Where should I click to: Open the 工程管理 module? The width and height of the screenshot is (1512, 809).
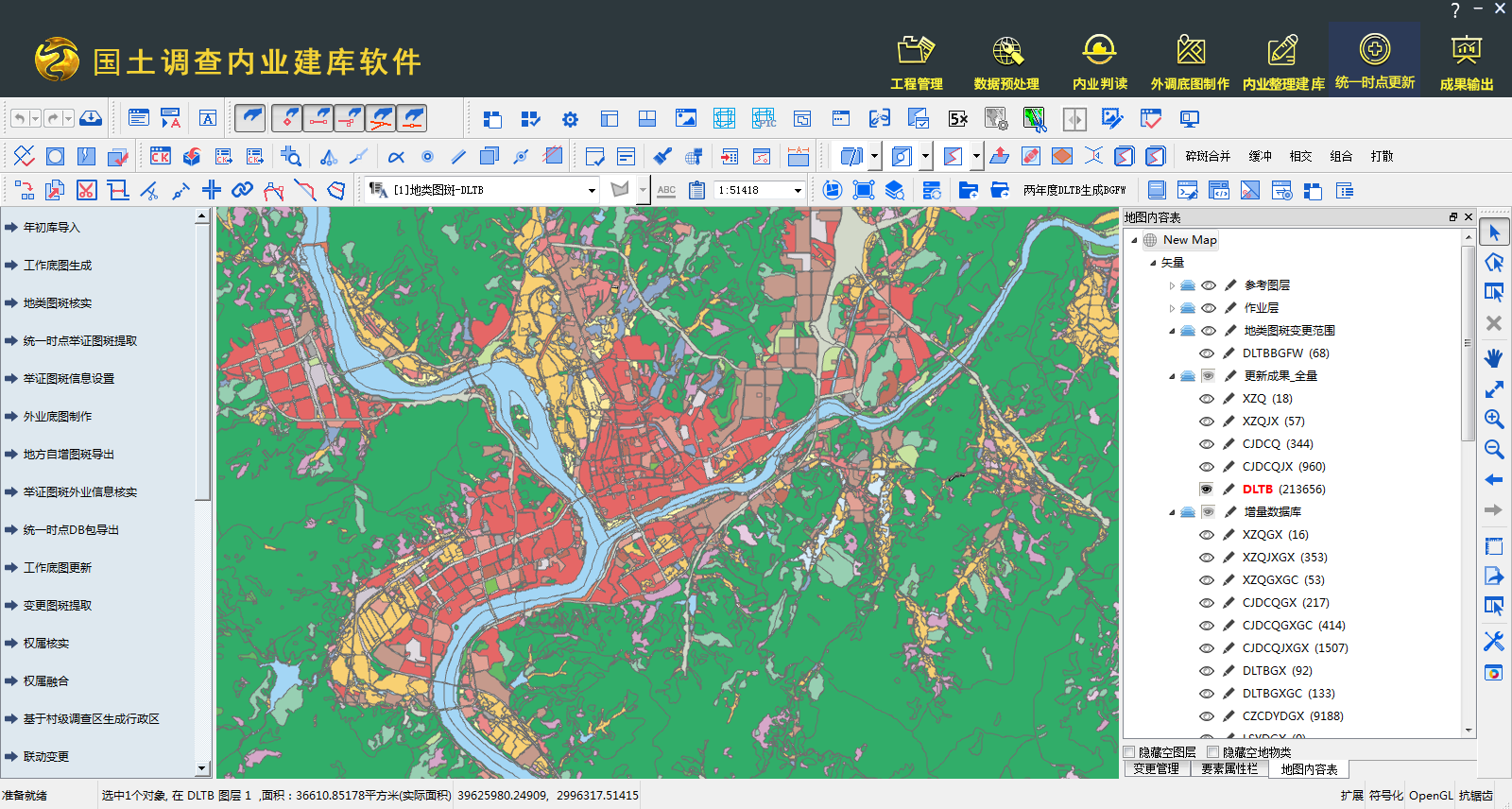(x=916, y=62)
